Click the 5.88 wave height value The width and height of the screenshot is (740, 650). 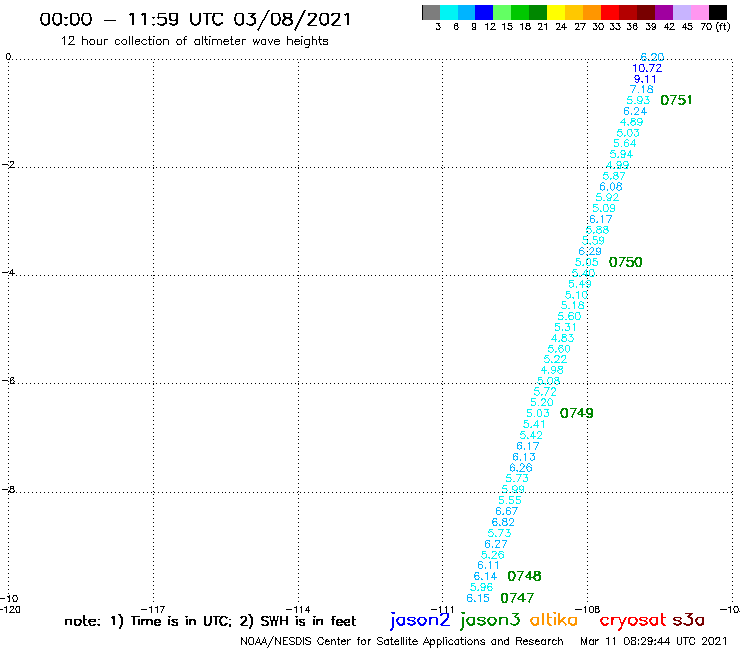(x=597, y=230)
